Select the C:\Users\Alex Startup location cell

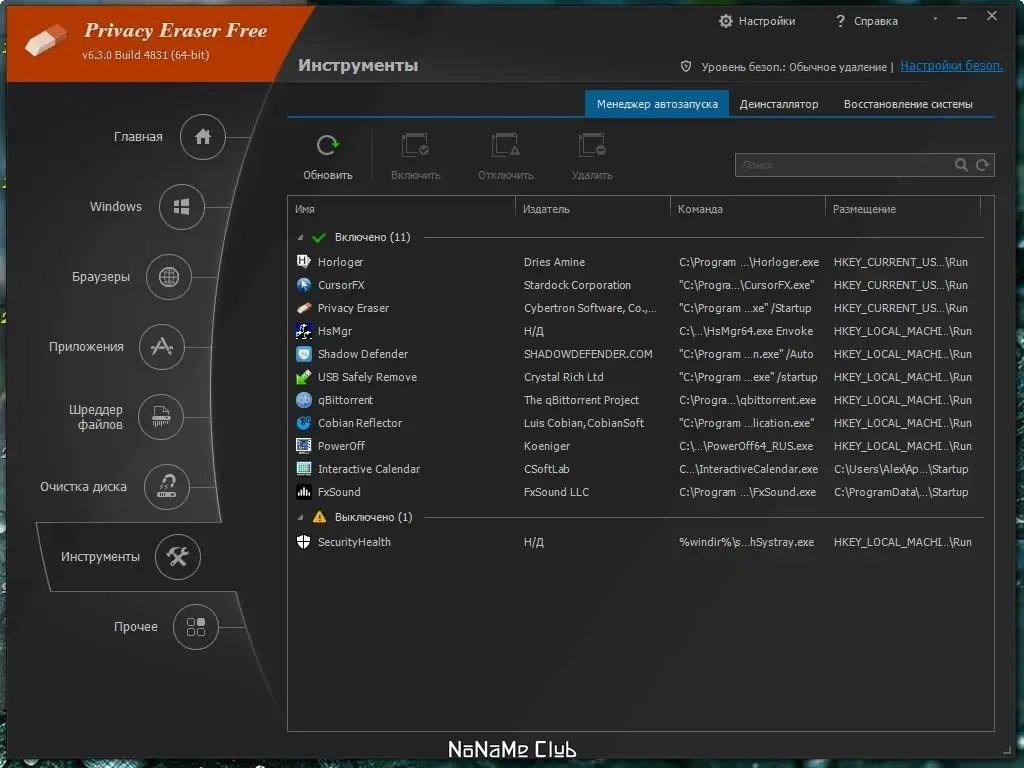(901, 469)
